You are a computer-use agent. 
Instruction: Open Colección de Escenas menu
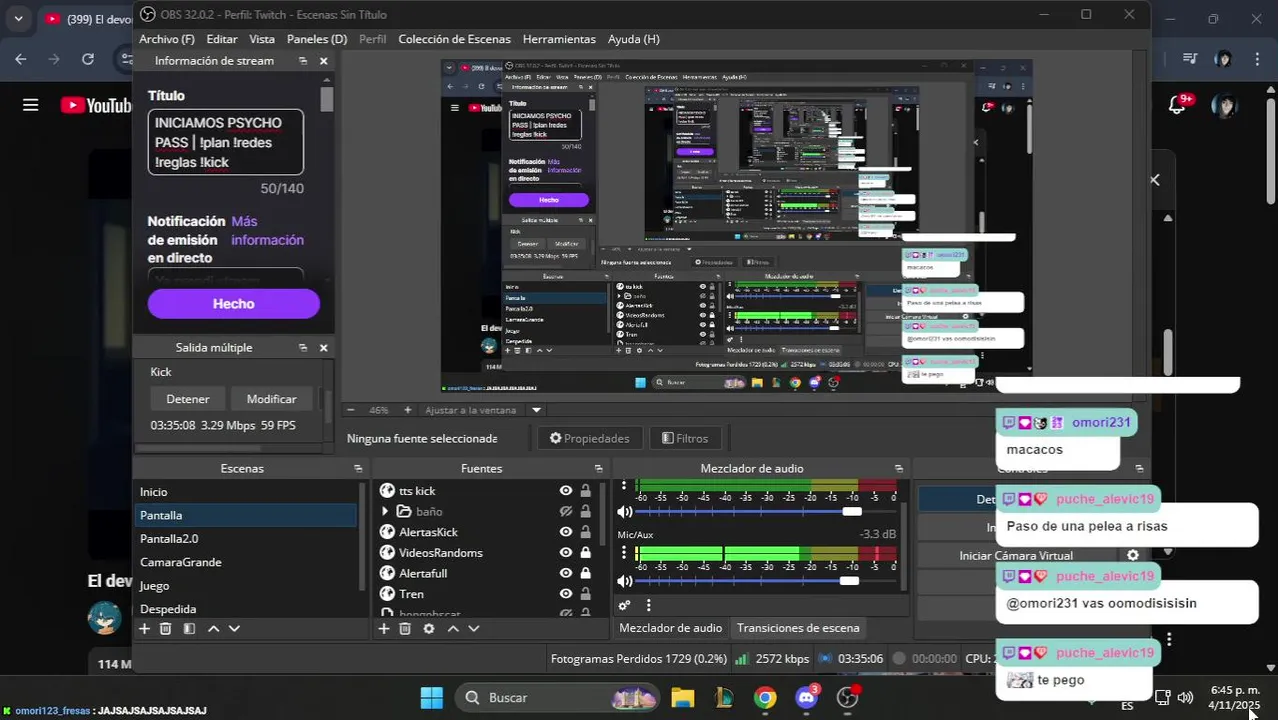coord(454,39)
